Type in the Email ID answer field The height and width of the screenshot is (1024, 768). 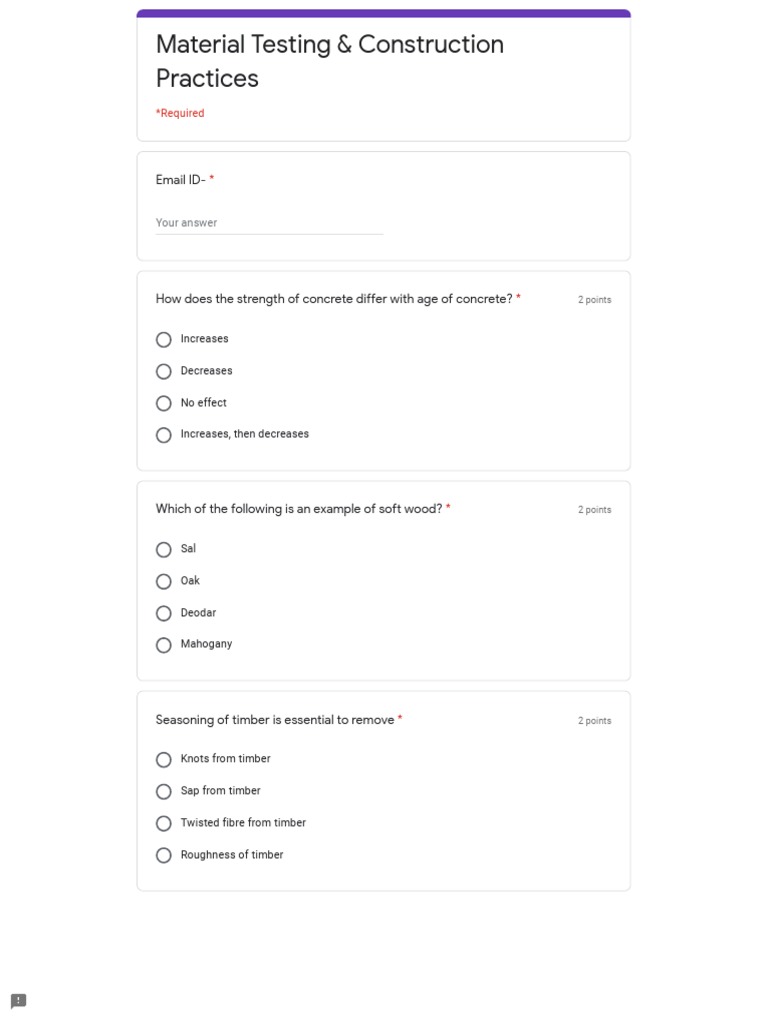tap(269, 223)
